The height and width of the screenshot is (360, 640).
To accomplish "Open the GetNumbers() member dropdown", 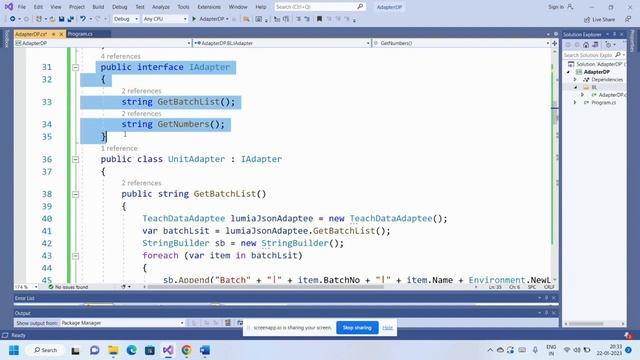I will [461, 43].
